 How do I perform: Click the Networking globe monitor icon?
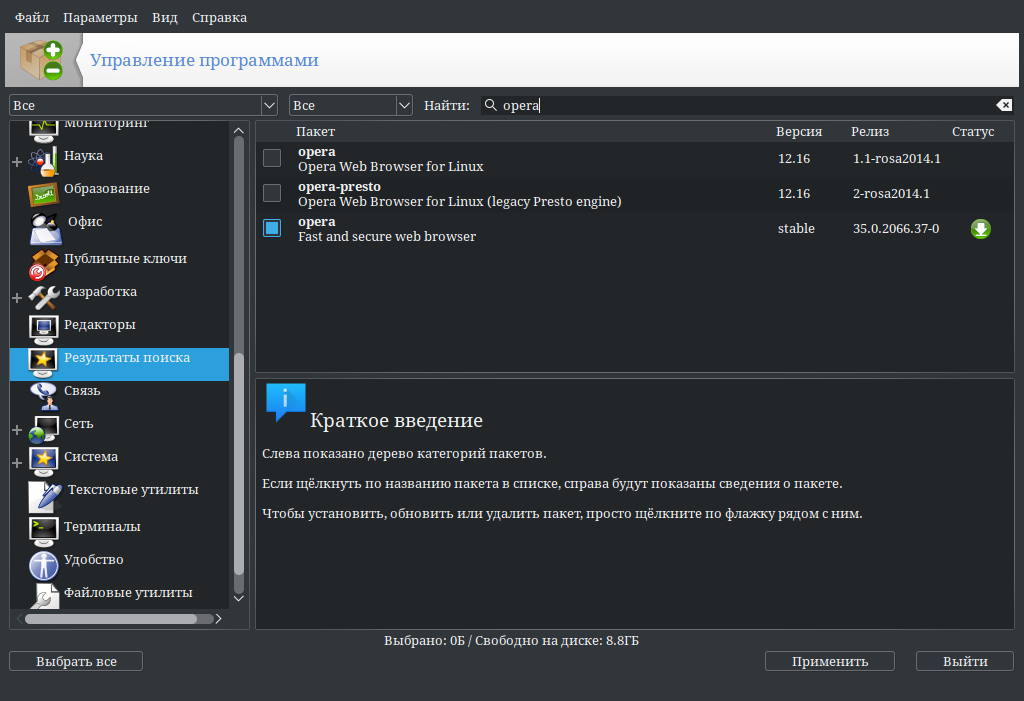[43, 429]
